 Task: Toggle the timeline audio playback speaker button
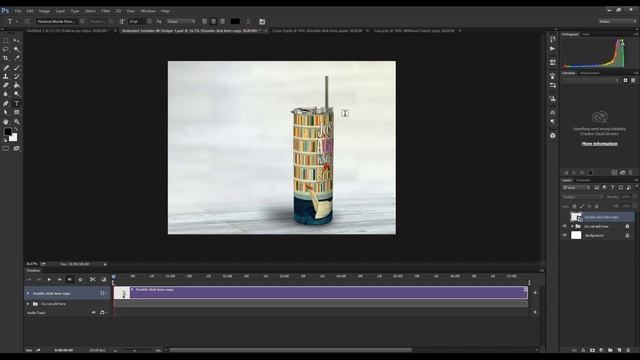tap(70, 280)
